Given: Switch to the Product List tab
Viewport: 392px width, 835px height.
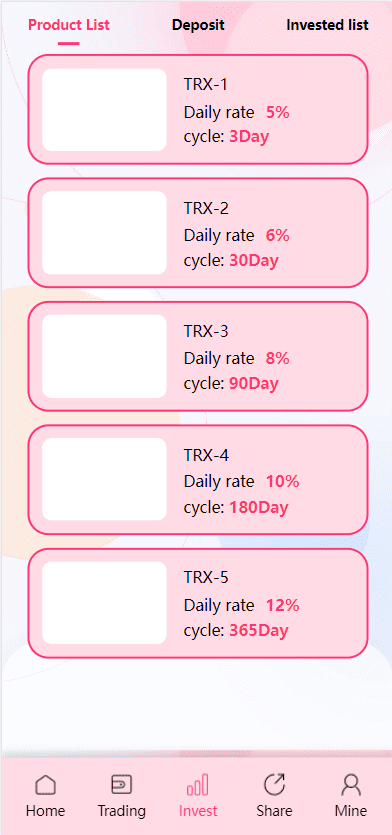Looking at the screenshot, I should [x=69, y=25].
